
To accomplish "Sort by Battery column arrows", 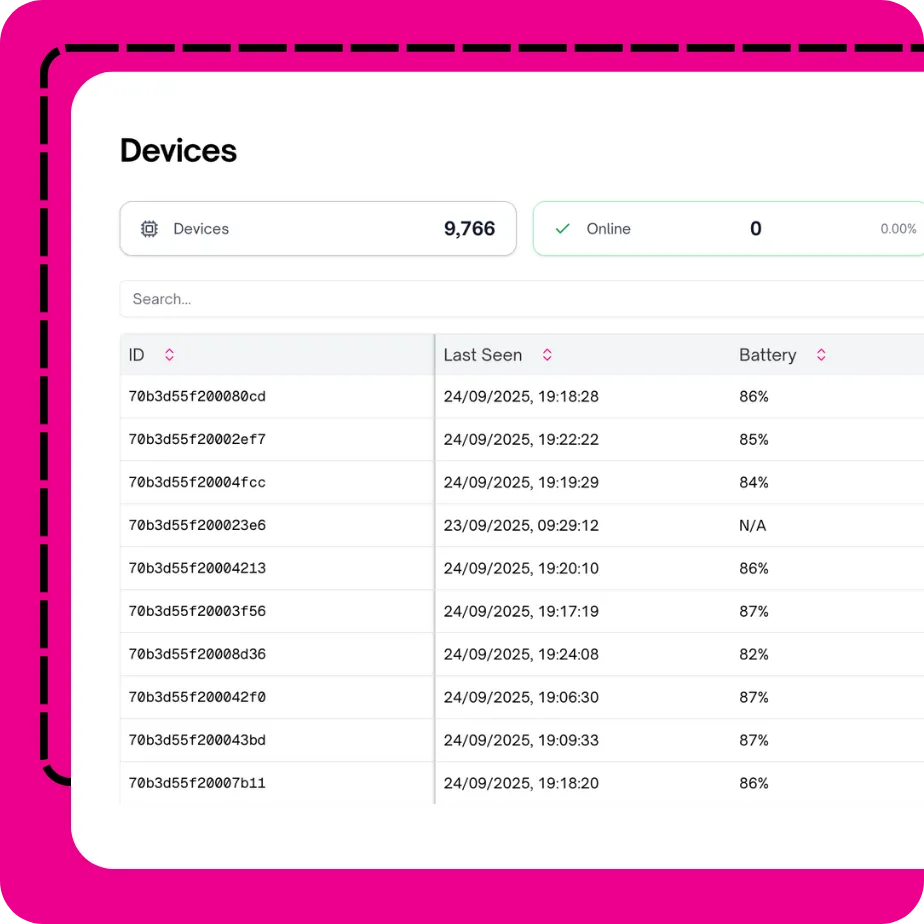I will click(x=821, y=355).
